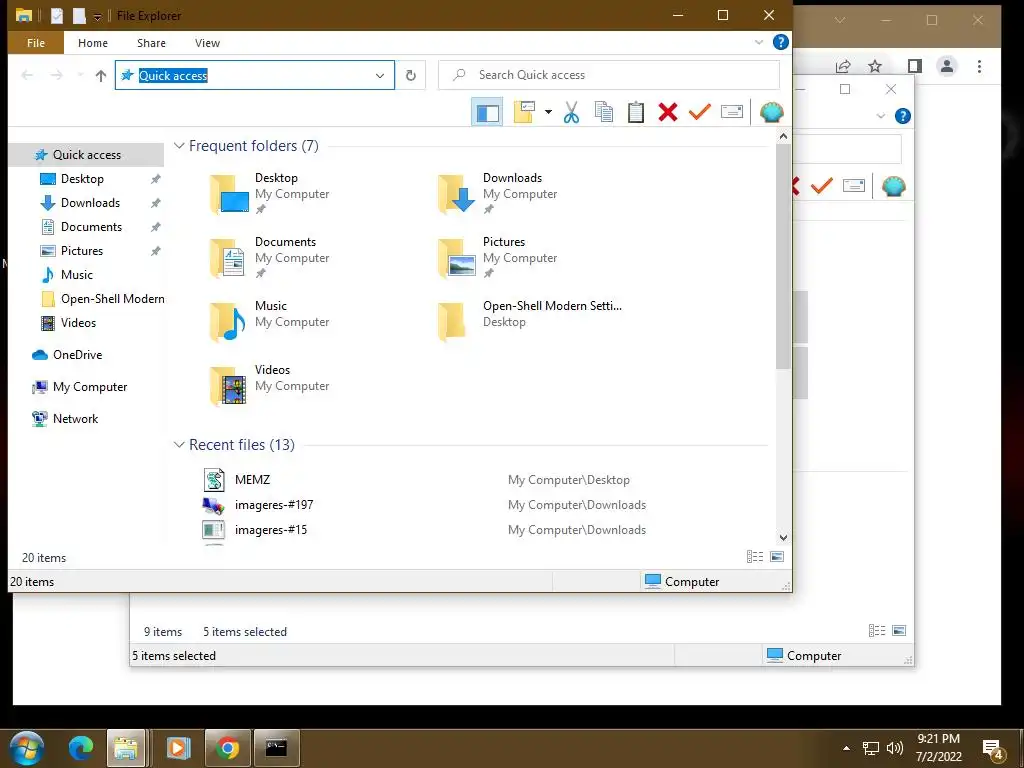
Task: Click the Forward arrow navigation button
Action: pos(57,76)
